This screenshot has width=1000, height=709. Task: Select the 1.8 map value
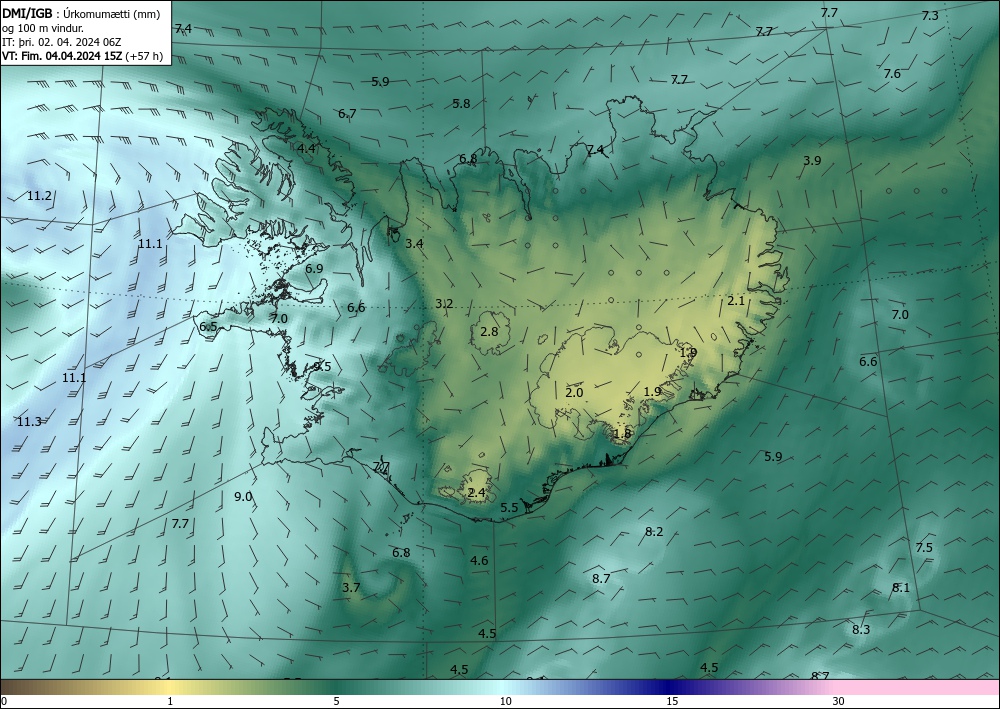[x=622, y=434]
